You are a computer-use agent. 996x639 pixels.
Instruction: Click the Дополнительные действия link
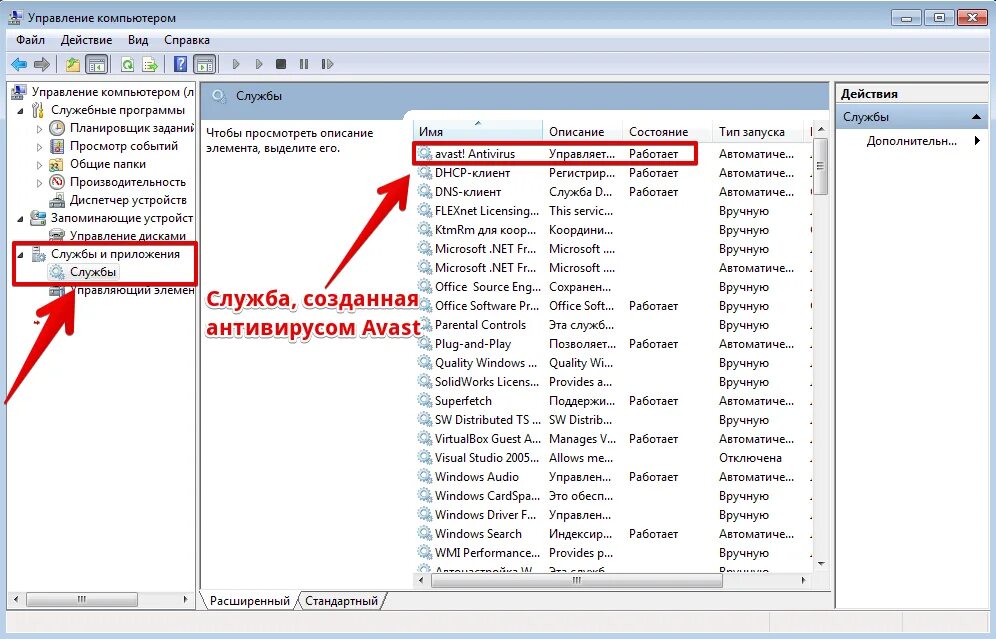pyautogui.click(x=912, y=141)
